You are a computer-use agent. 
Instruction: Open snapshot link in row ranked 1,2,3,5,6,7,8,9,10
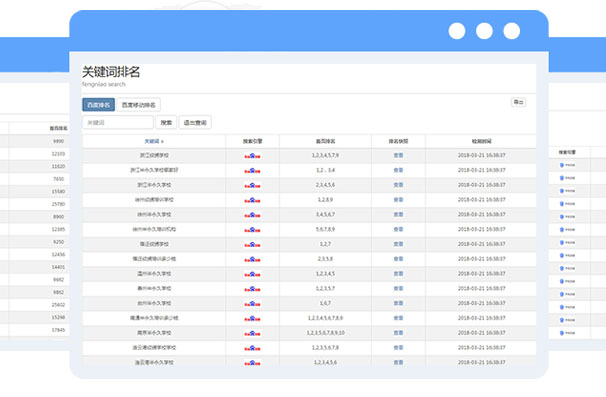[398, 333]
